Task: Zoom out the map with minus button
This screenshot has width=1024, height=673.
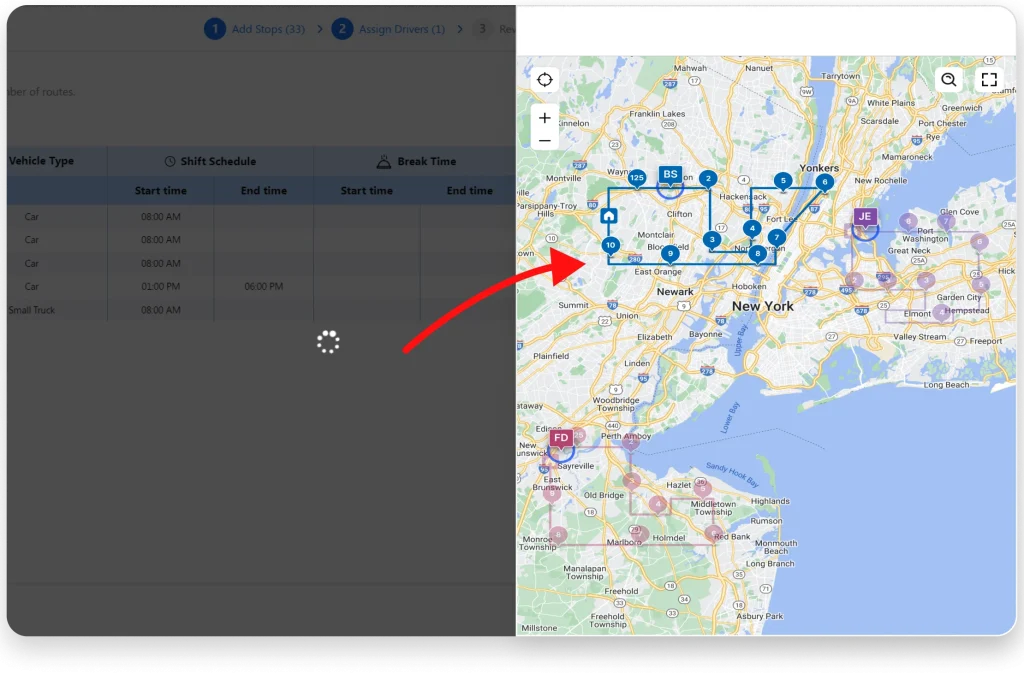Action: coord(545,140)
